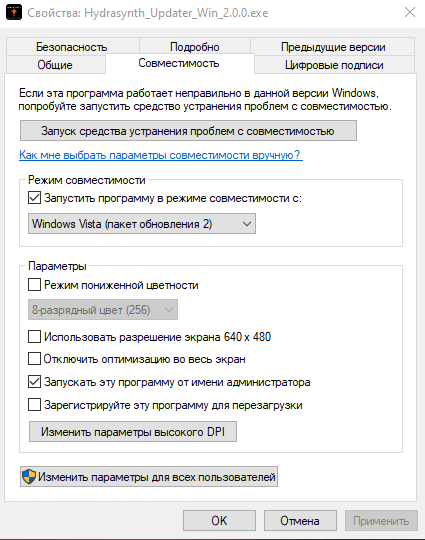Screen dimensions: 425x540
Task: Tick disable fullscreen optimization checkbox
Action: (34, 359)
